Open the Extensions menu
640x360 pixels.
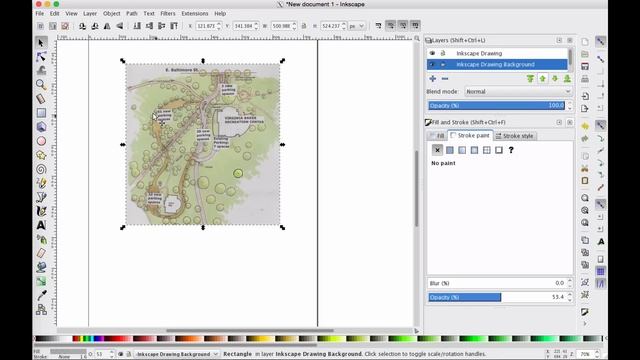click(x=195, y=13)
